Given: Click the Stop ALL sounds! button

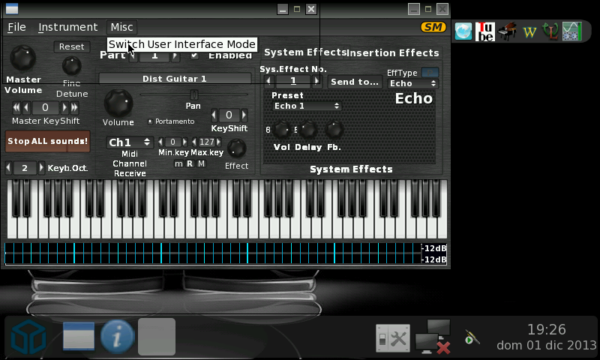Looking at the screenshot, I should (48, 141).
